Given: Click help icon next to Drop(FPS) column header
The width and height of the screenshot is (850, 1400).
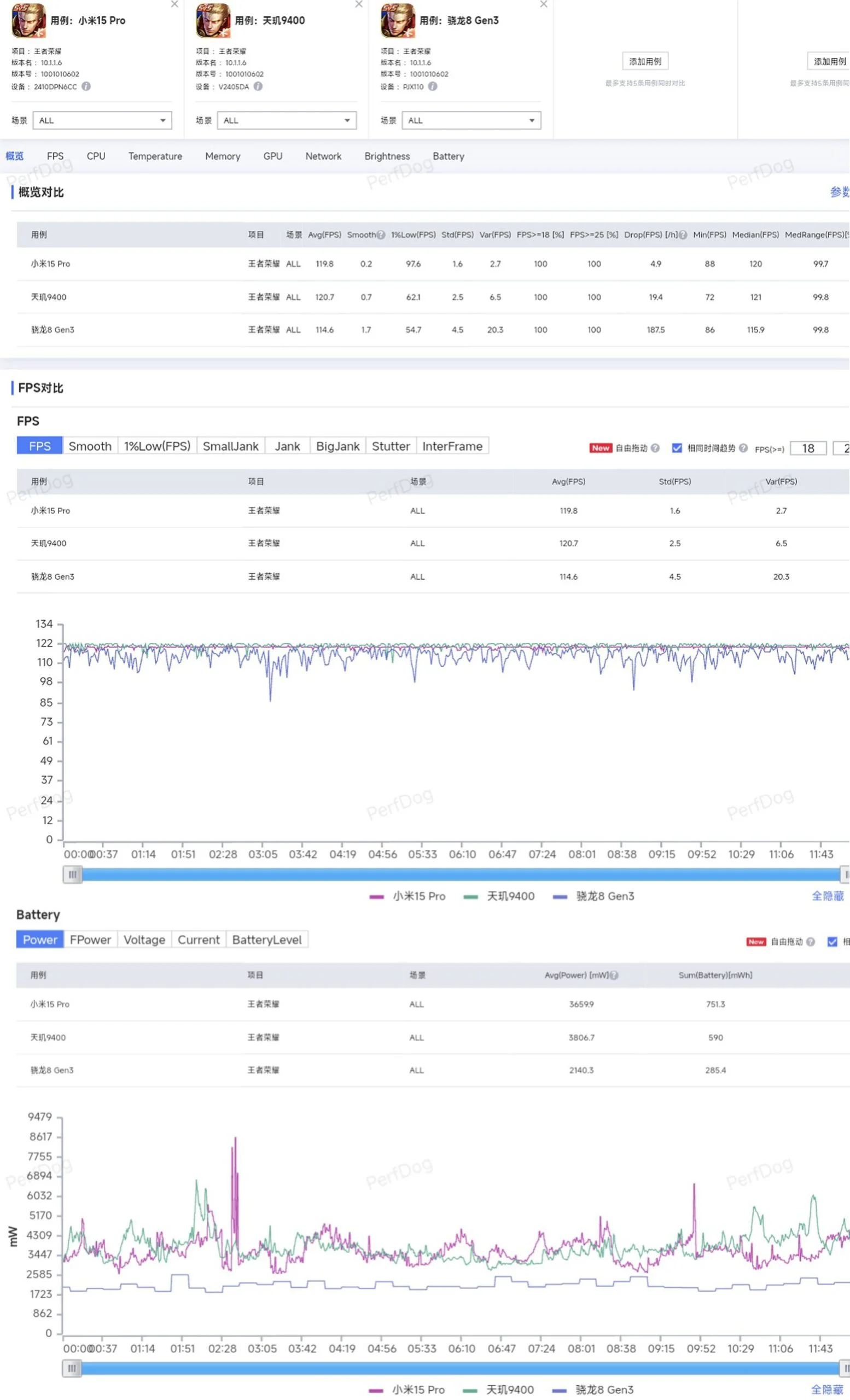Looking at the screenshot, I should pos(683,235).
